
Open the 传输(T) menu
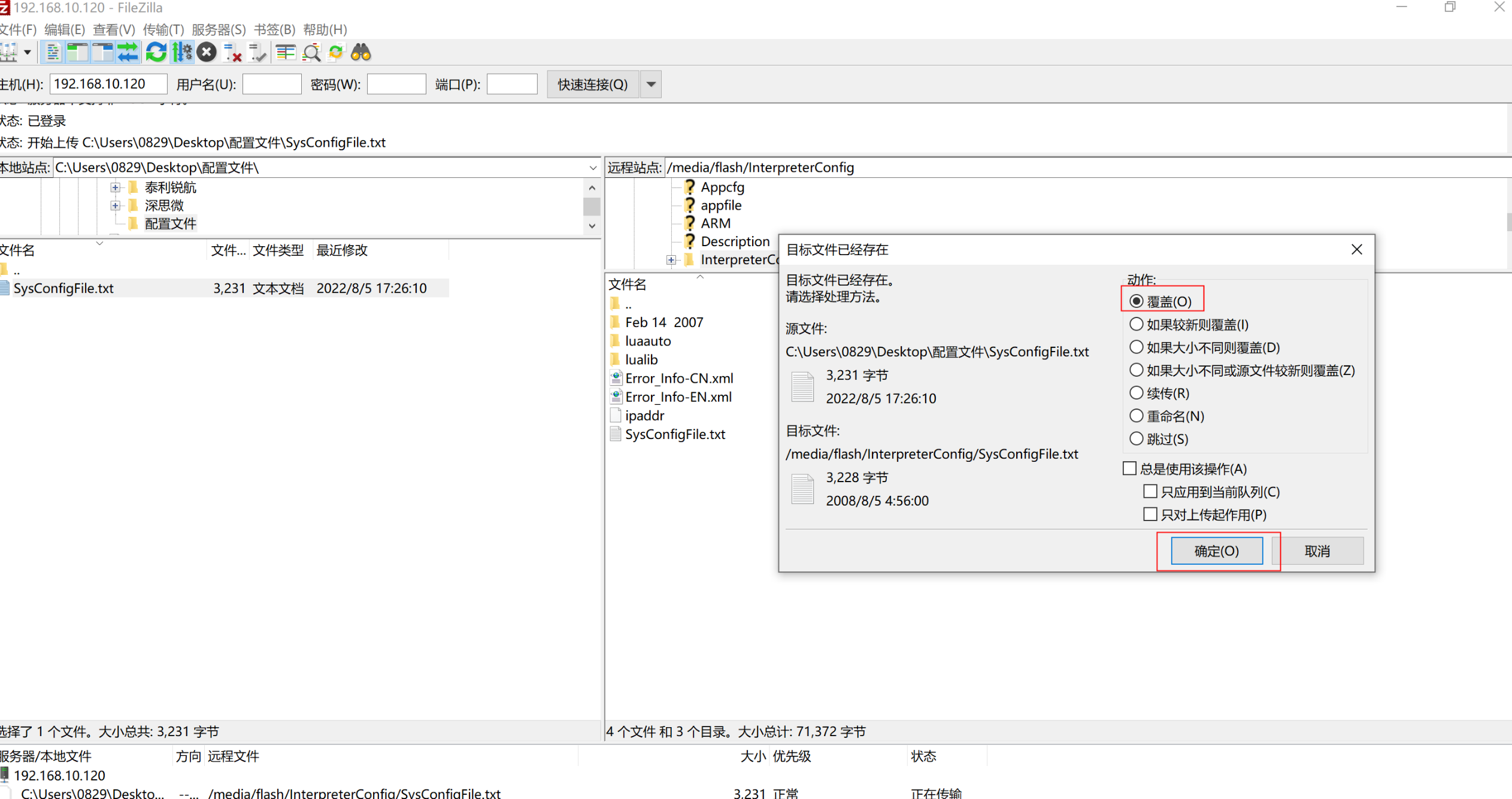coord(163,29)
